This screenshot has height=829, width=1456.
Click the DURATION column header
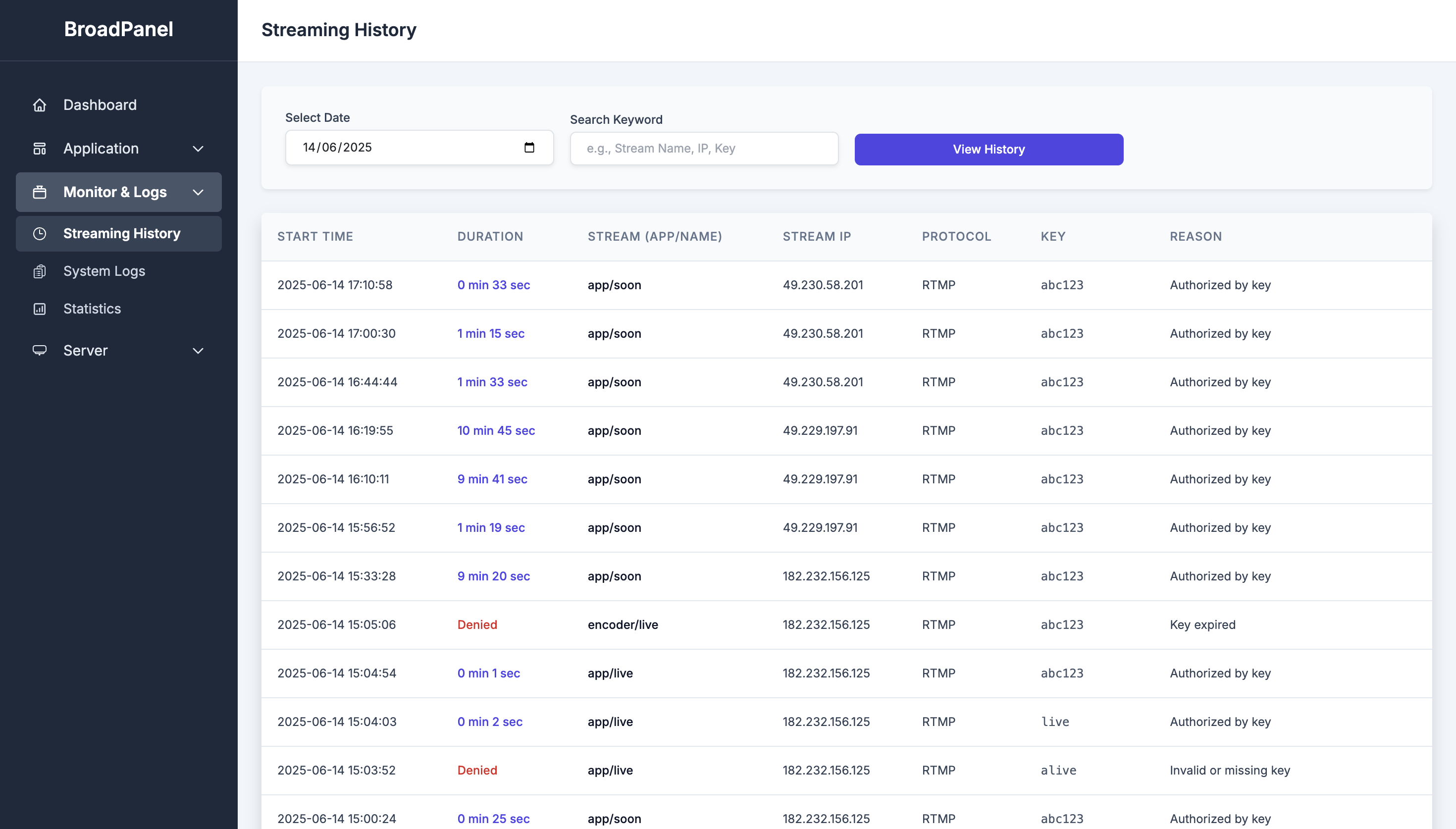490,236
